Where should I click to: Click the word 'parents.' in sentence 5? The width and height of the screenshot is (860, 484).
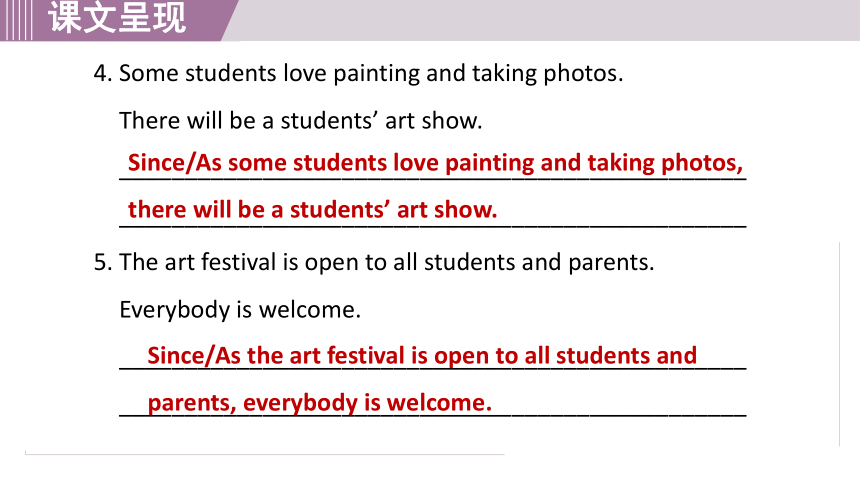611,263
